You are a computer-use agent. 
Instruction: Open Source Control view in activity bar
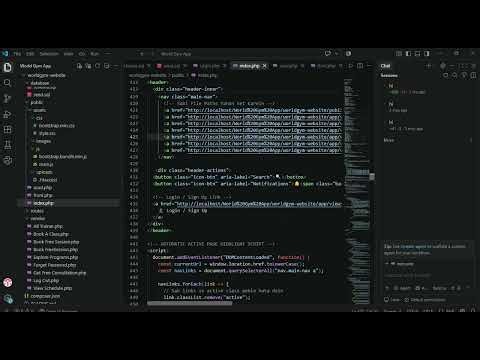8,98
